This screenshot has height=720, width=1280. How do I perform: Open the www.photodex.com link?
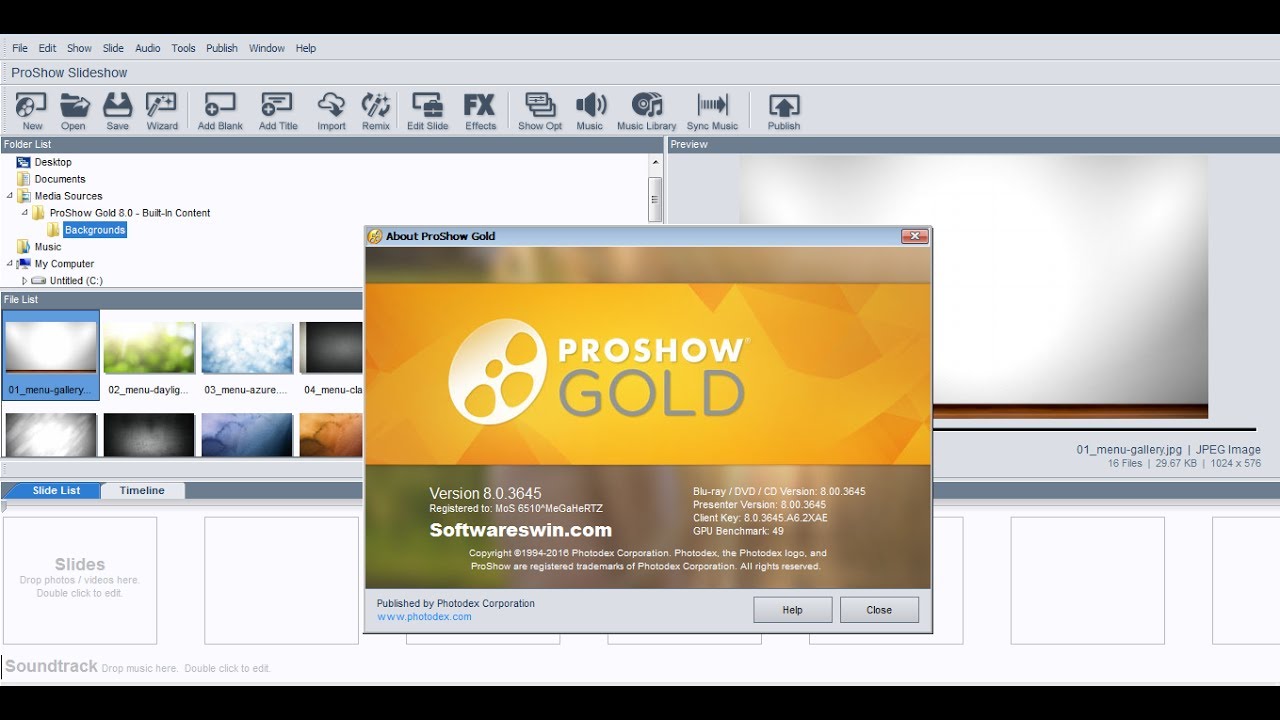[424, 617]
